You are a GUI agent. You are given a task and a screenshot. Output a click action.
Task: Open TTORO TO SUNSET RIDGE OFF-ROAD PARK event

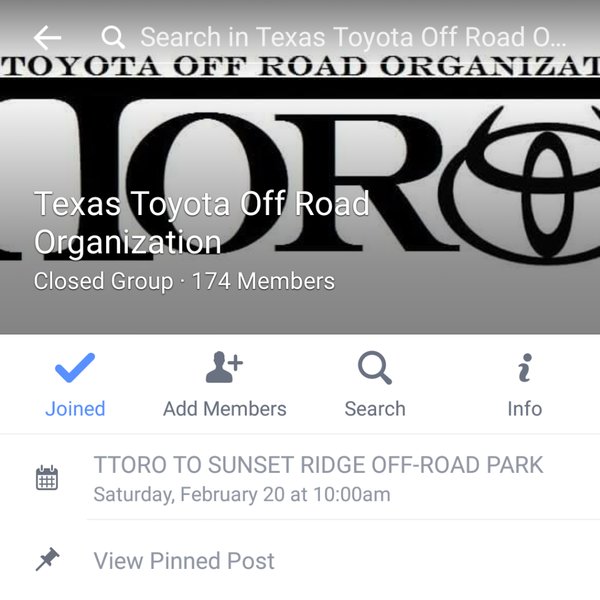tap(318, 465)
